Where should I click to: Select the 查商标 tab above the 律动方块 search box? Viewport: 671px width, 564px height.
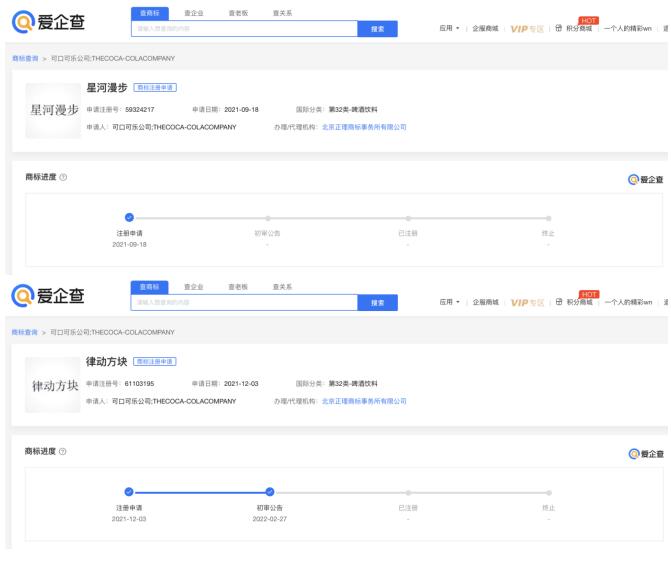click(x=149, y=288)
